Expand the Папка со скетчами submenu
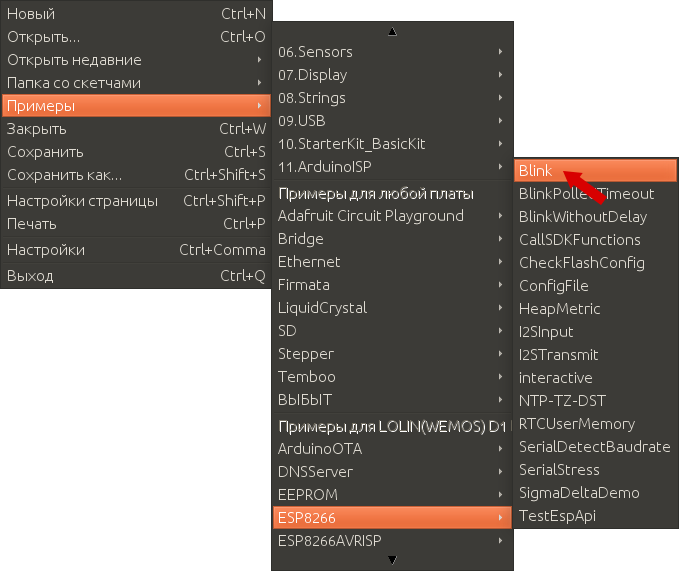679x571 pixels. (x=136, y=83)
